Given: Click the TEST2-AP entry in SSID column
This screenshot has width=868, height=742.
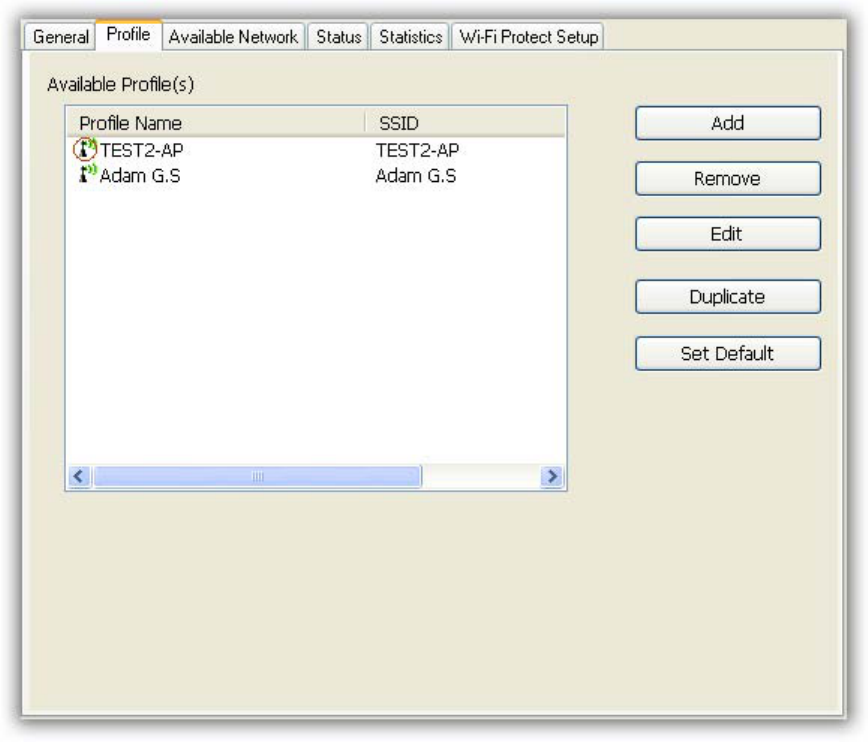Looking at the screenshot, I should pos(417,150).
